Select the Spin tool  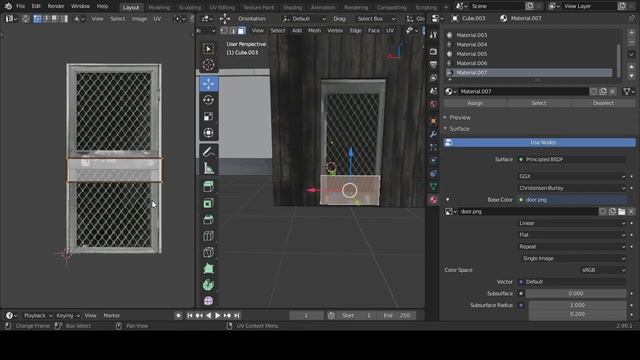point(208,284)
